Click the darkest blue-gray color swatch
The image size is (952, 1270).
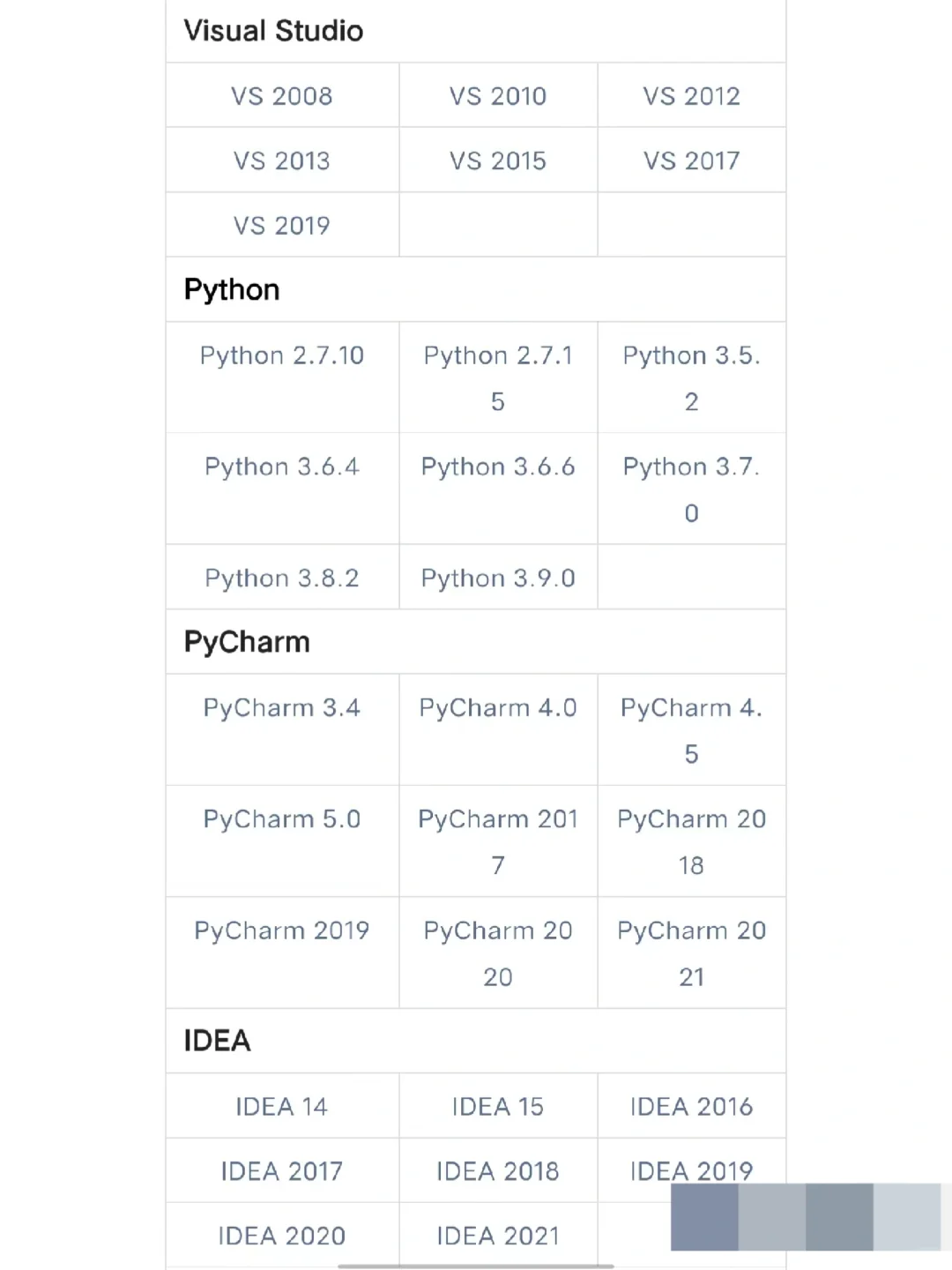tap(704, 1217)
